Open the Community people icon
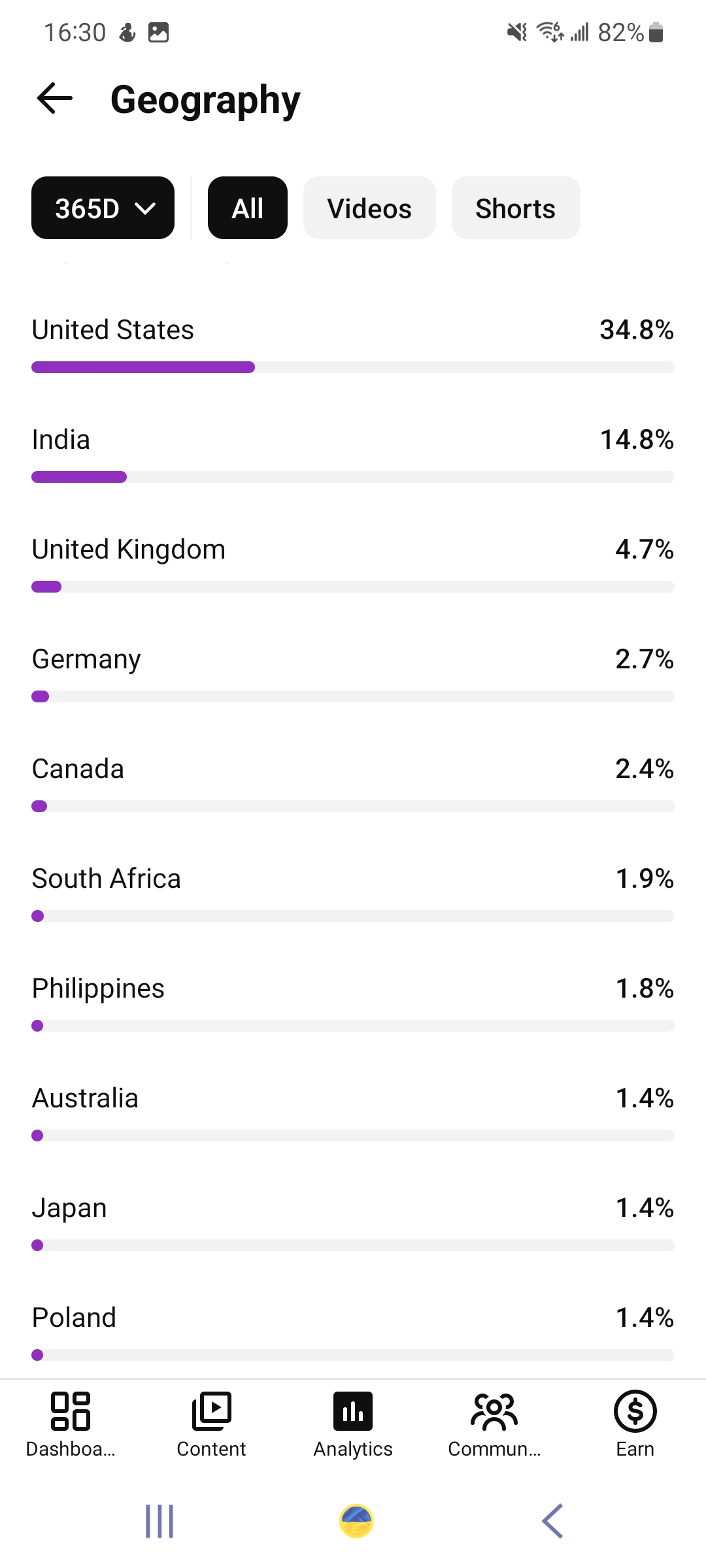 point(494,1411)
